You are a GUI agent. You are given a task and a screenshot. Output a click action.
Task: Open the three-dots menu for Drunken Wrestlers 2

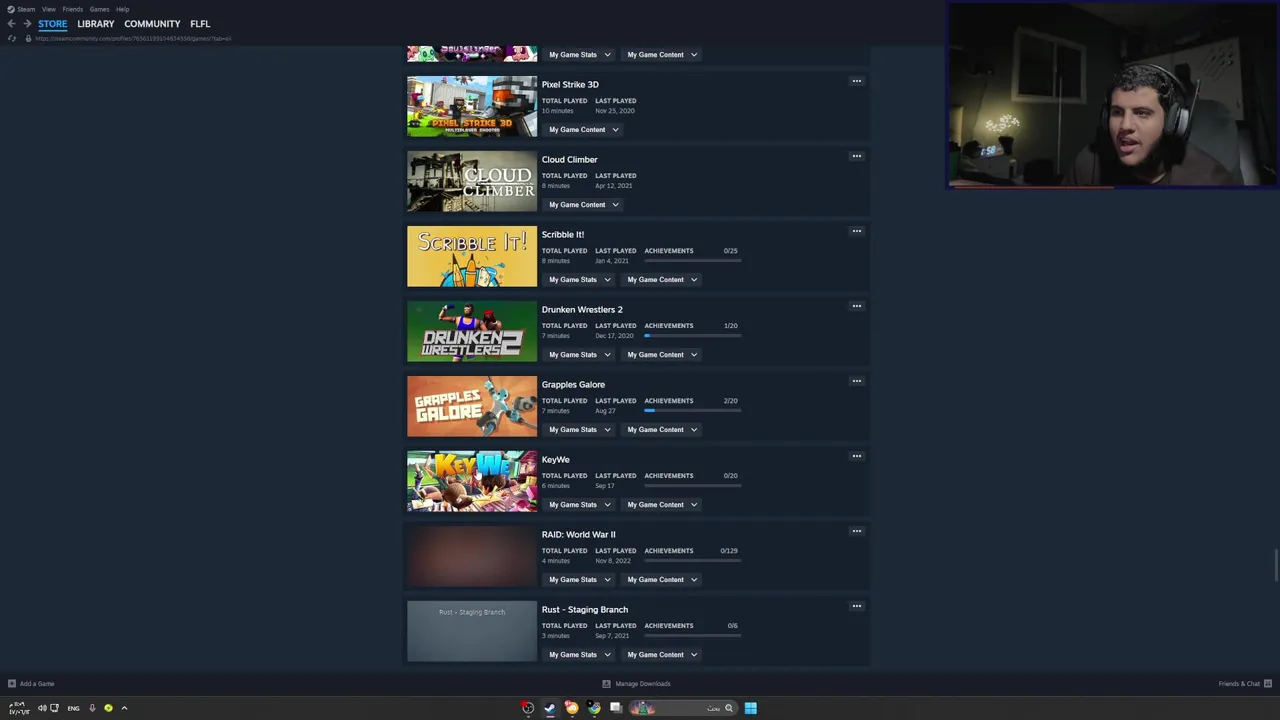856,306
